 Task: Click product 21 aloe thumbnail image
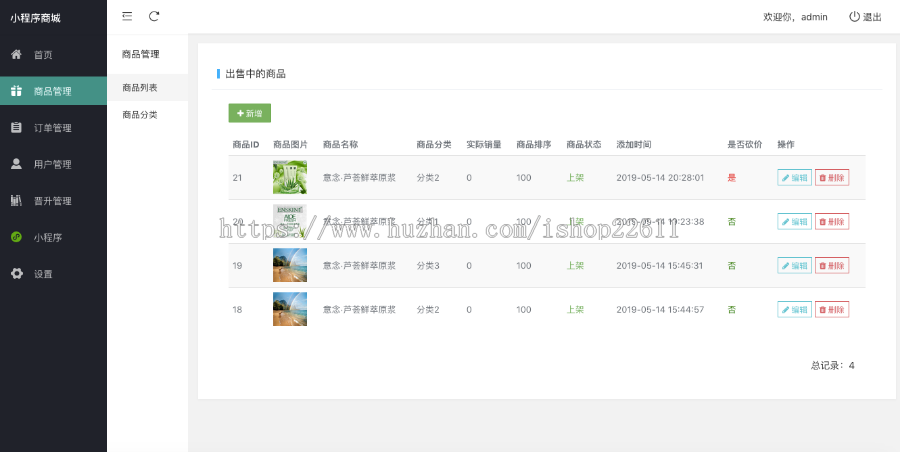click(x=290, y=177)
